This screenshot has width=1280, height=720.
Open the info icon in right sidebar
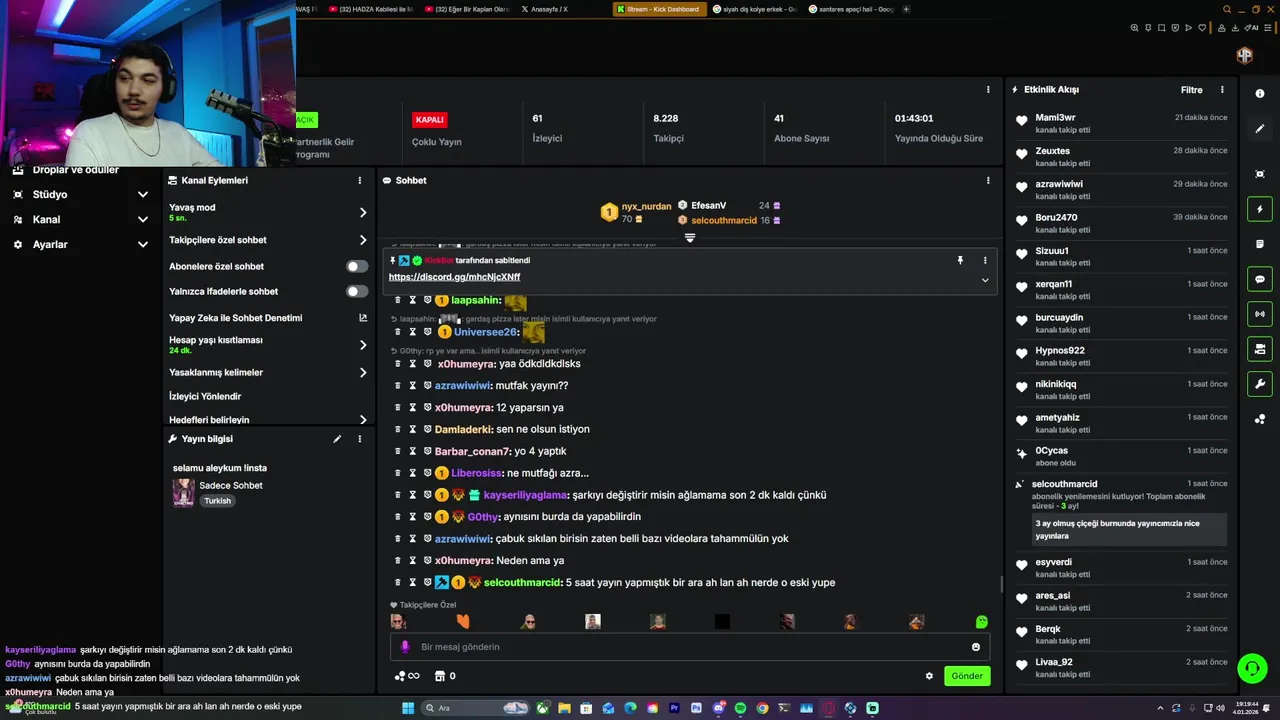pos(1259,94)
